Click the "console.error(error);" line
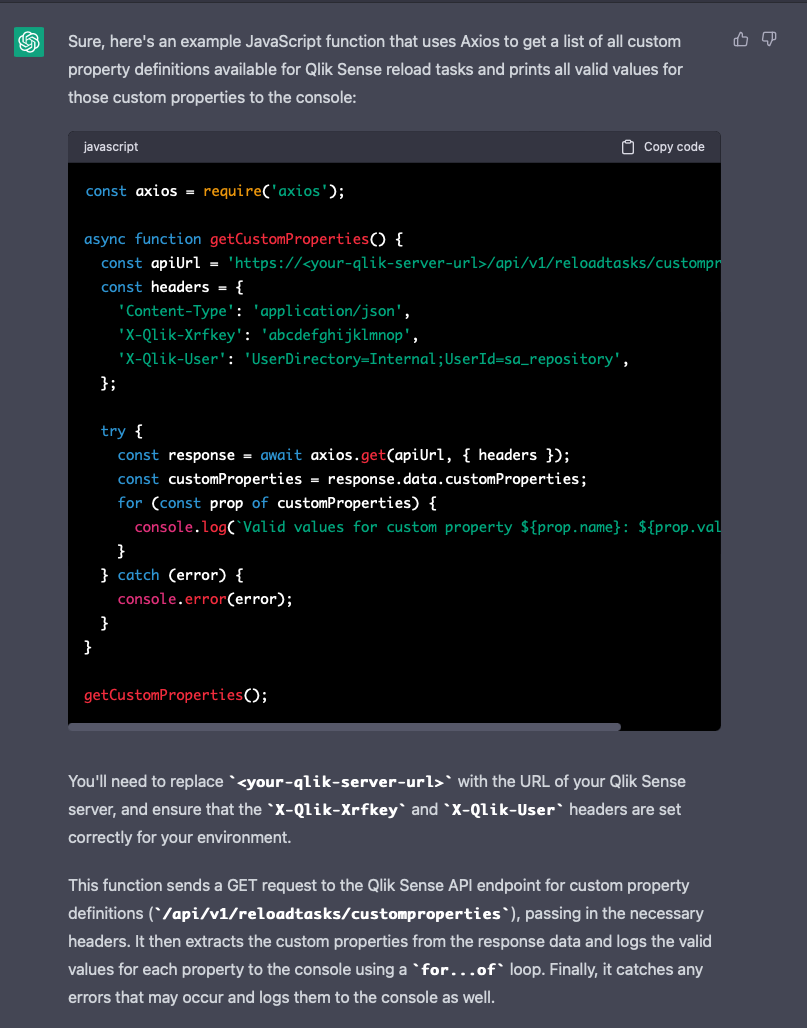 pos(205,599)
